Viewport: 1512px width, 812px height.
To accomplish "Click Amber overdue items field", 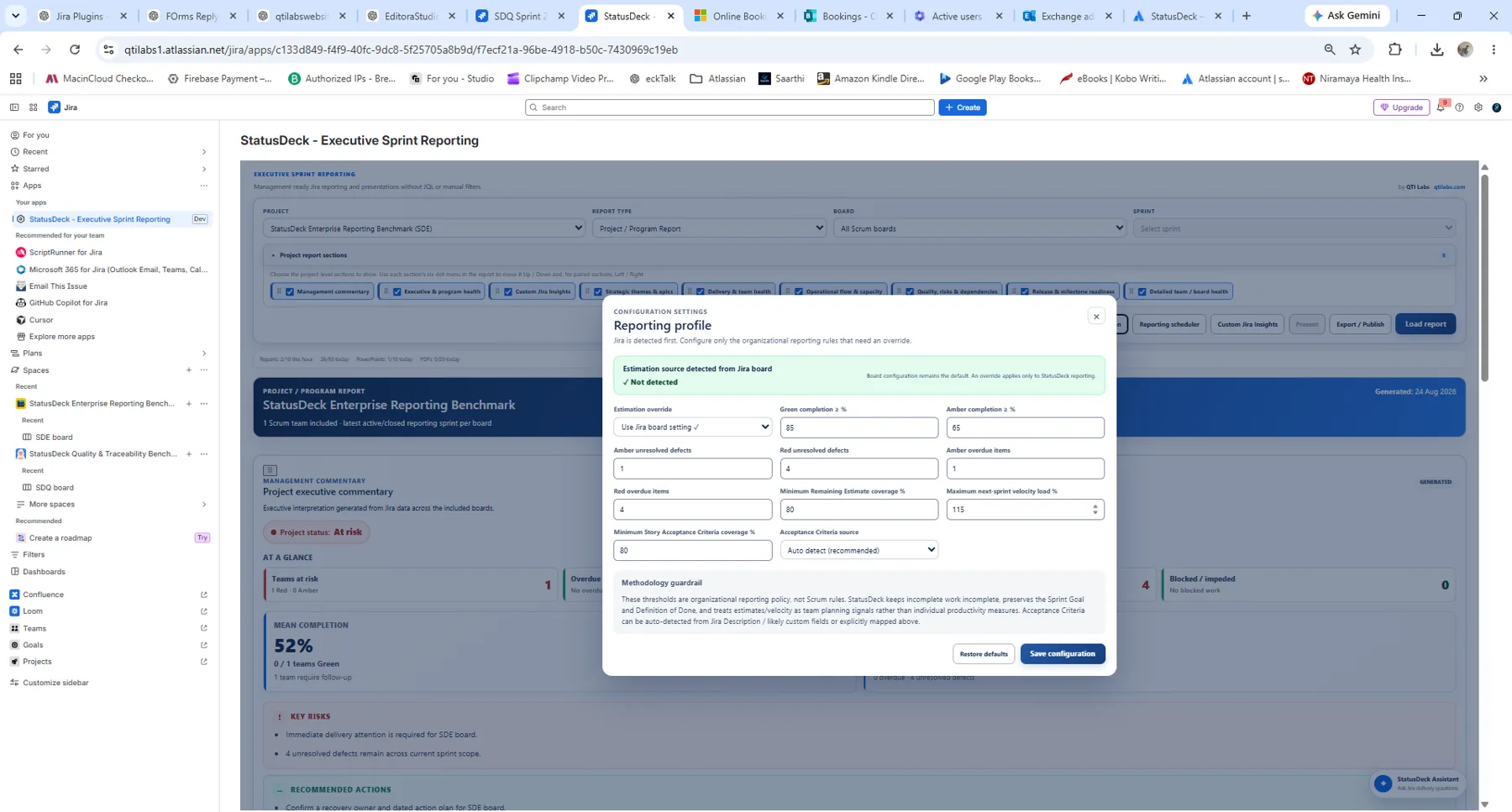I will coord(1025,469).
